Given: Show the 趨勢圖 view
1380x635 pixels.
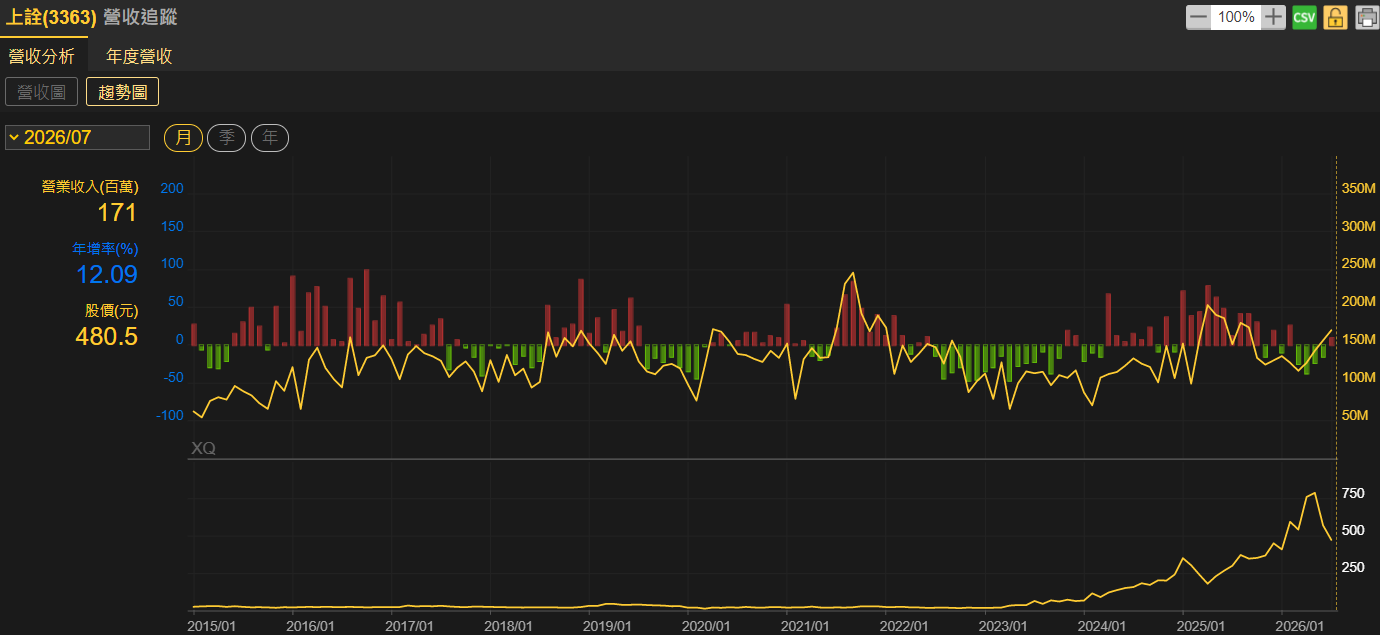Looking at the screenshot, I should click(x=122, y=92).
